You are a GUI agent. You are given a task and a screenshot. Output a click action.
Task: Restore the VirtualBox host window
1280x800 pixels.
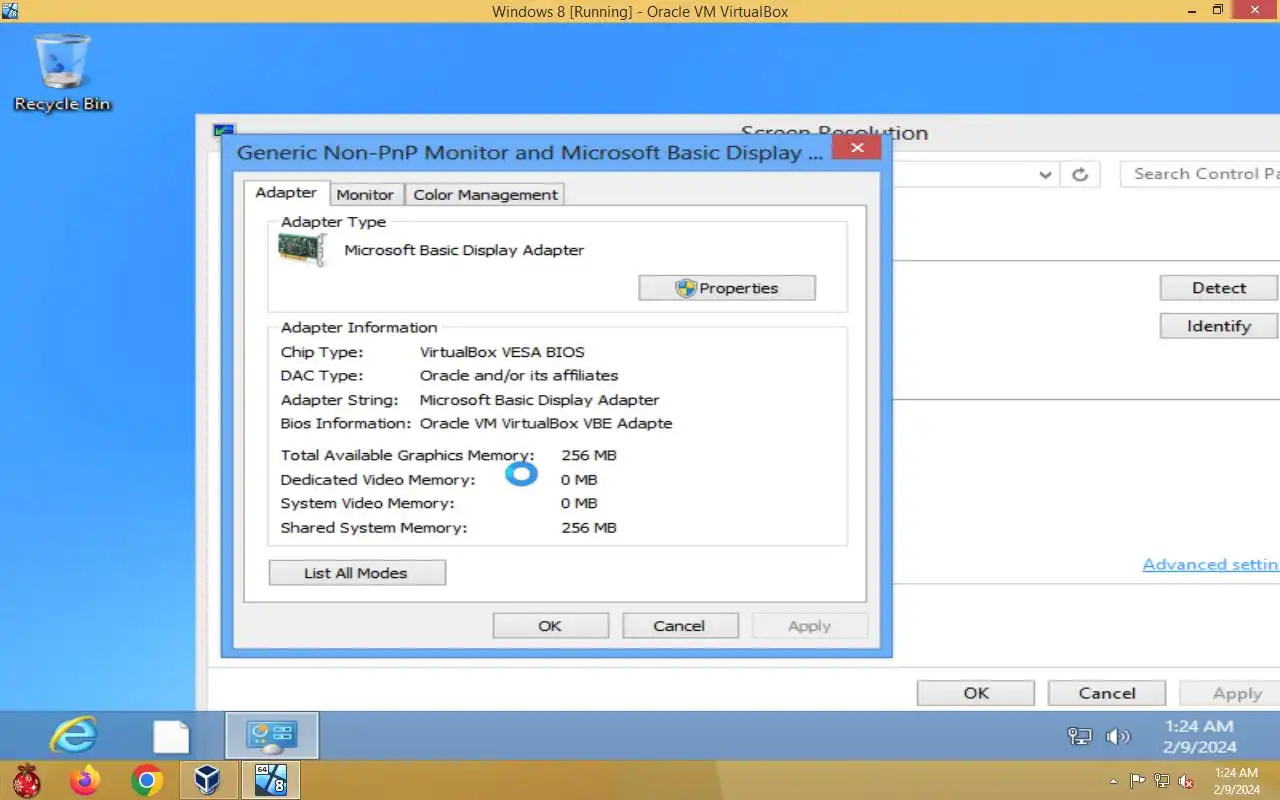pyautogui.click(x=1217, y=10)
